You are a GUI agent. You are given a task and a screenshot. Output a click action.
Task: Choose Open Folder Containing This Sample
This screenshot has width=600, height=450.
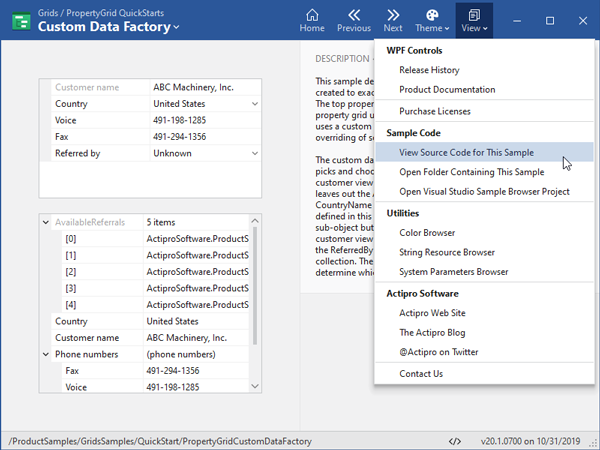484,172
